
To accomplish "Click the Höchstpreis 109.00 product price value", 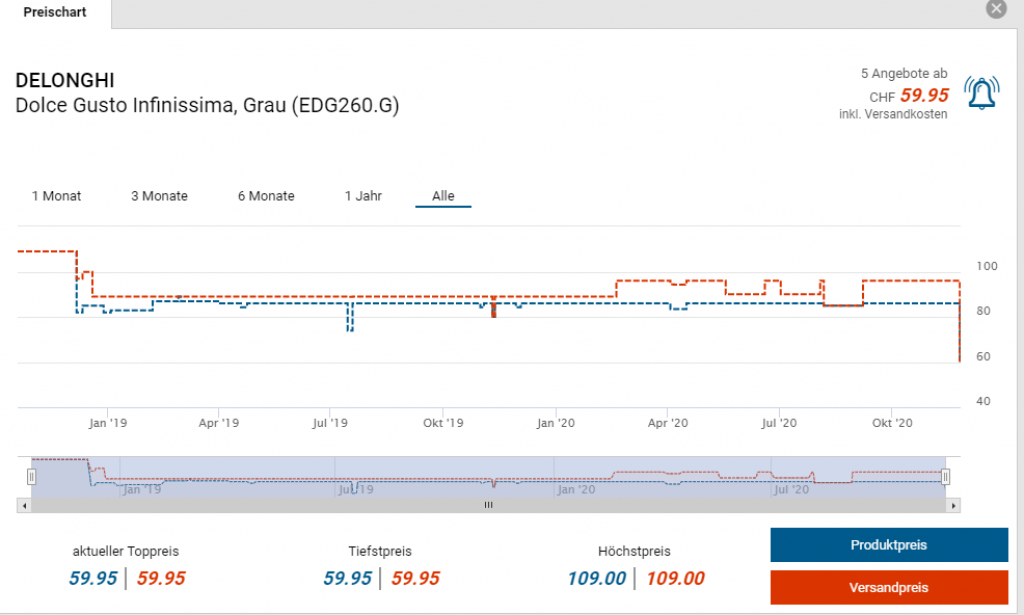I will [x=598, y=578].
